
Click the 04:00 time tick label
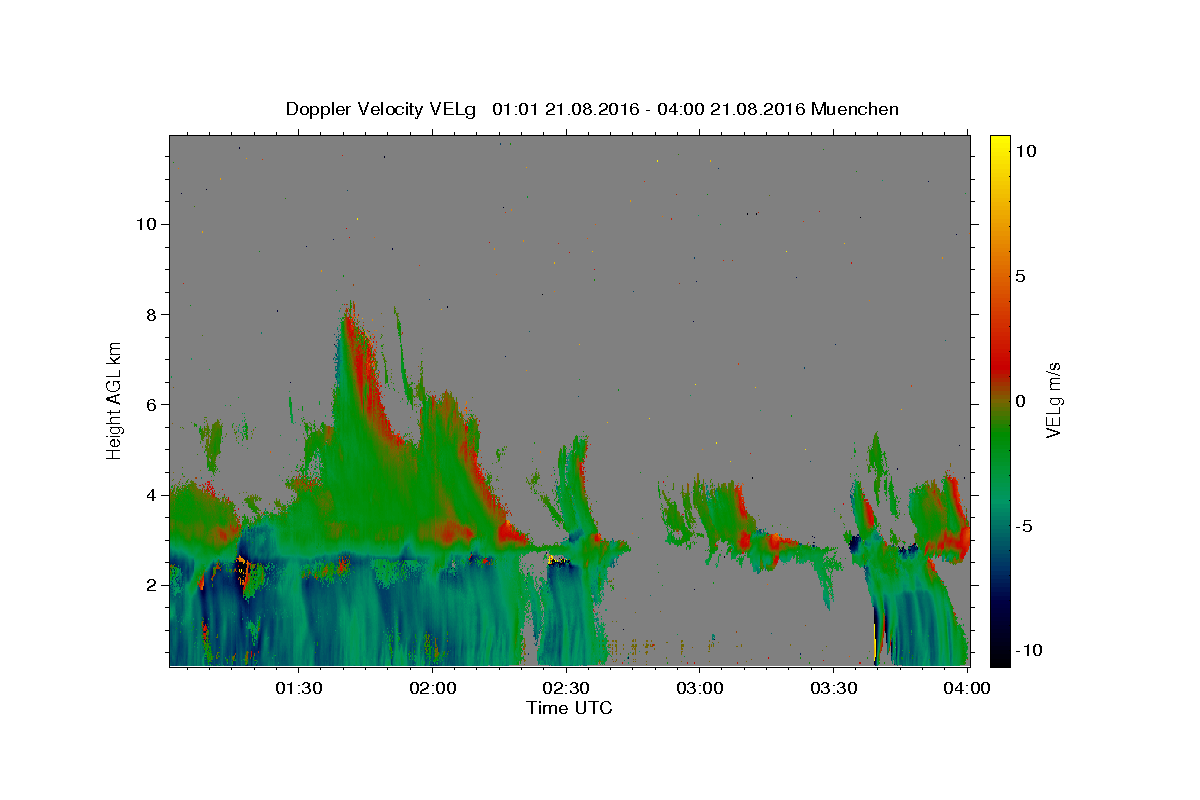click(968, 688)
